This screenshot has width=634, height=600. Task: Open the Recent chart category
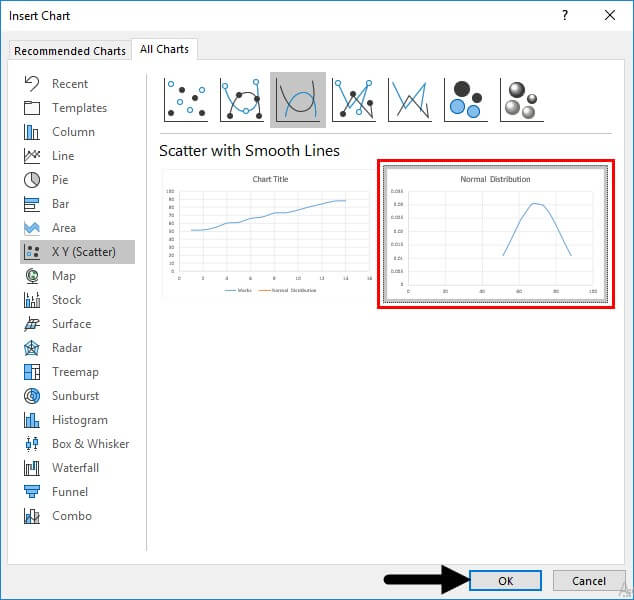77,84
